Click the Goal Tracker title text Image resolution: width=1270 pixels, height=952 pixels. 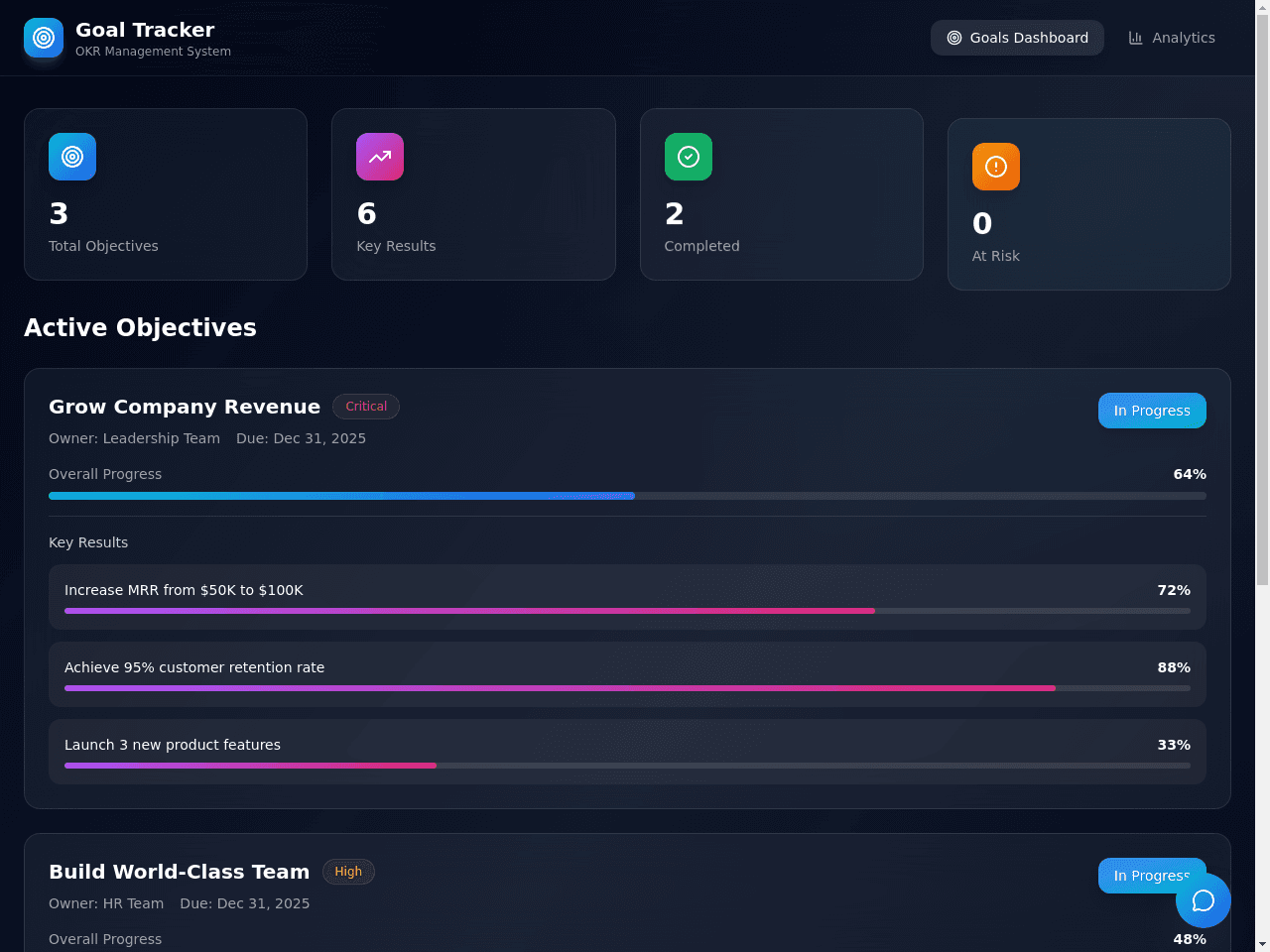click(x=145, y=30)
